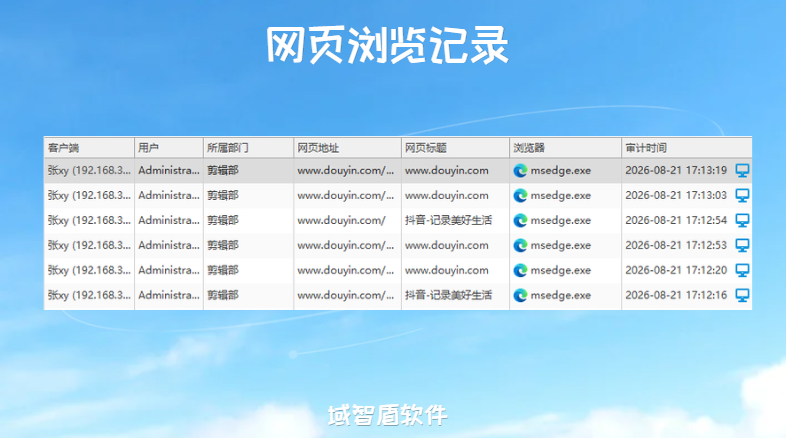Sort by the 用户 column header

[x=169, y=148]
